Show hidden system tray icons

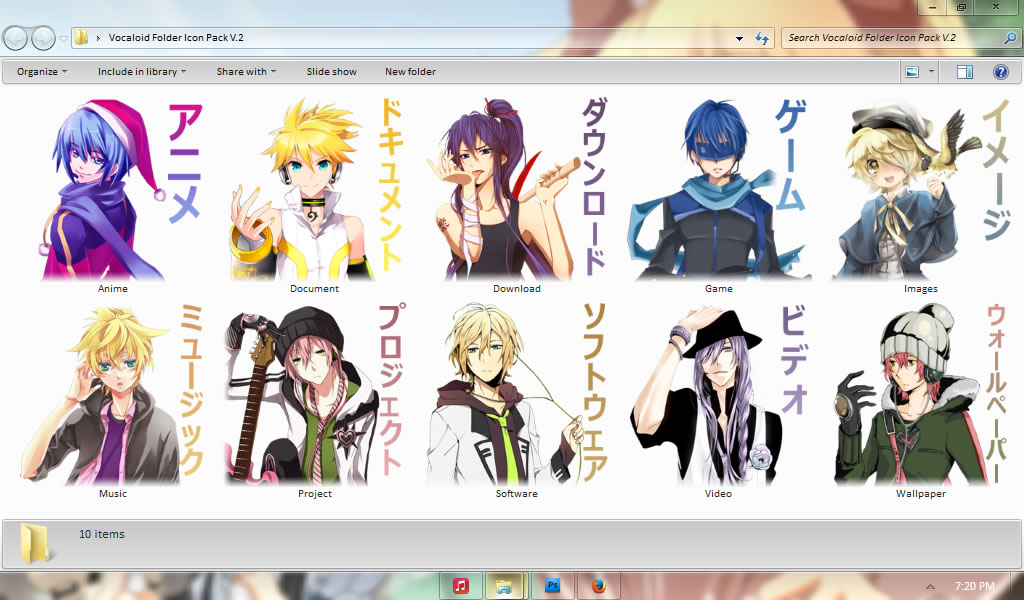[930, 586]
